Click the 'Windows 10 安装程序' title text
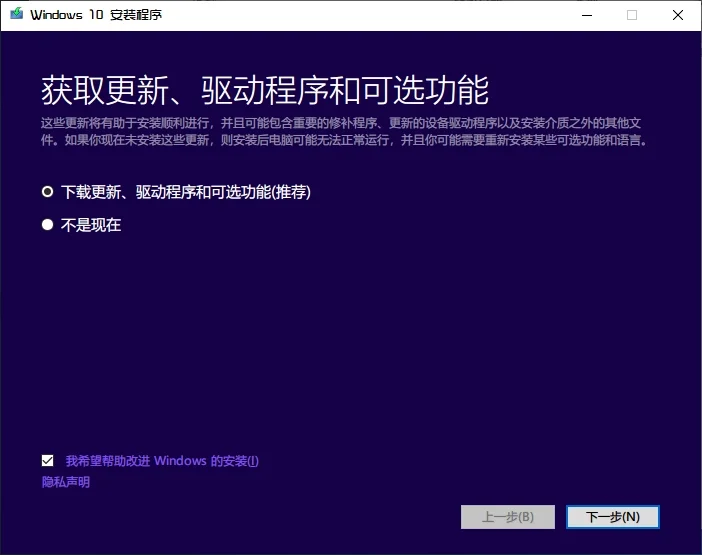The width and height of the screenshot is (702, 555). click(96, 15)
